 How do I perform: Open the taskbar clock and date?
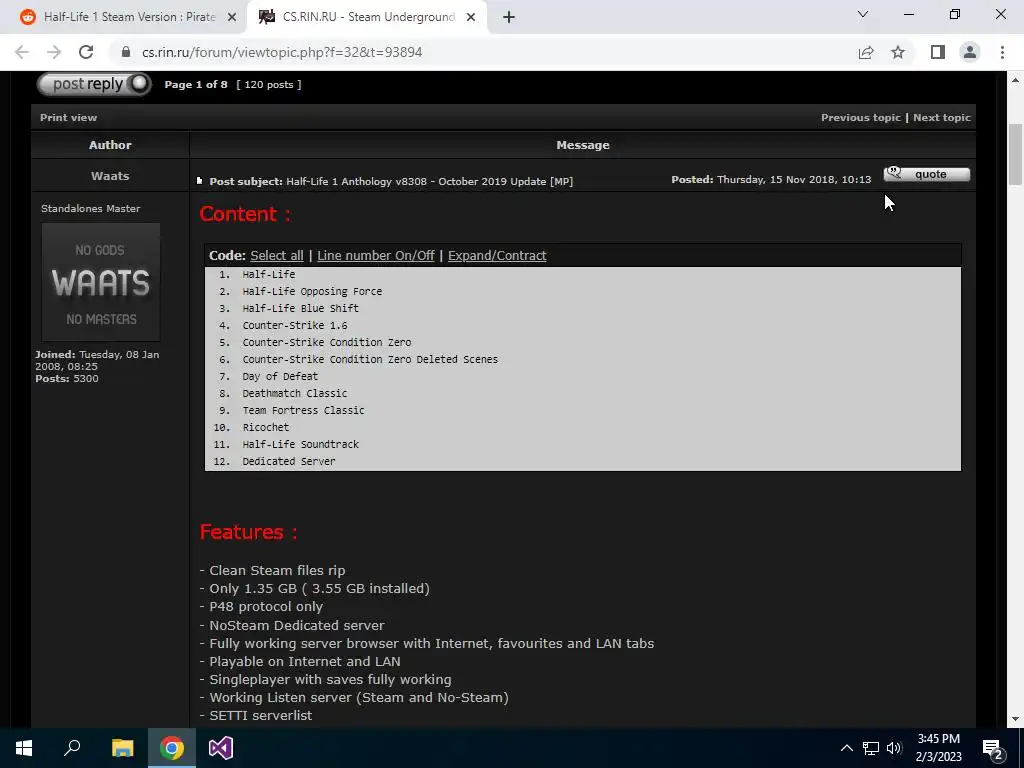pos(938,748)
